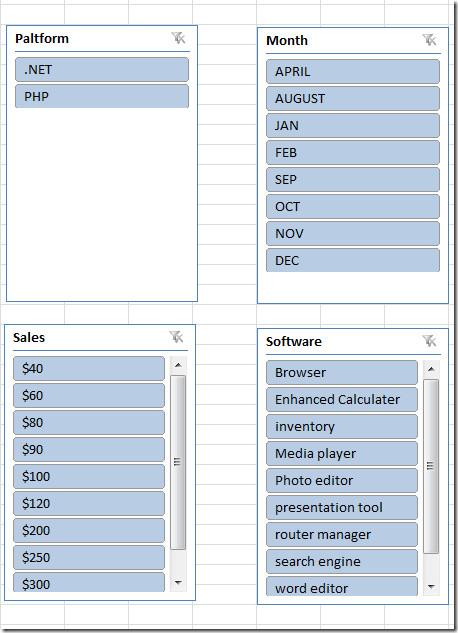
Task: Select the $100 sales item
Action: click(x=89, y=476)
